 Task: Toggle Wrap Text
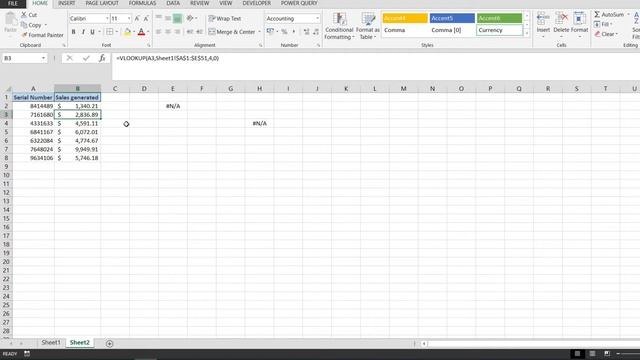tap(225, 19)
